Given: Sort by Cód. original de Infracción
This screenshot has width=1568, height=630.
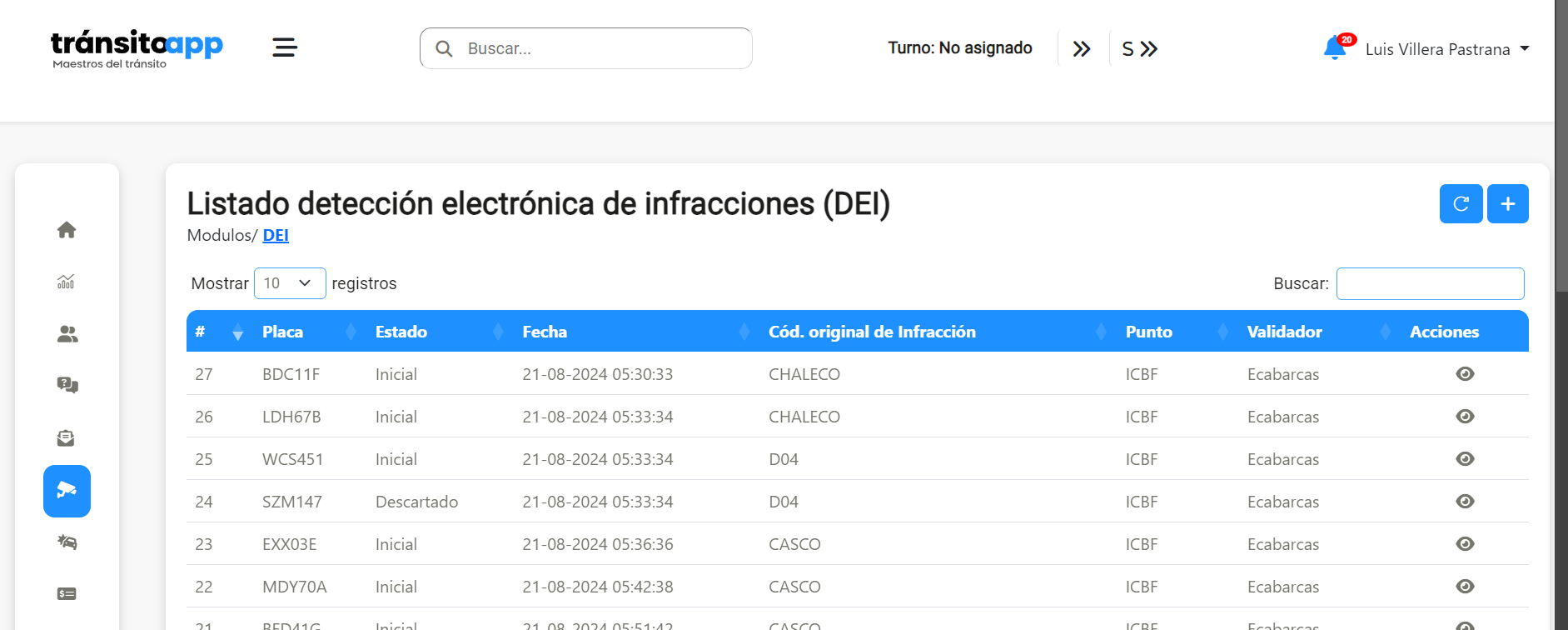Looking at the screenshot, I should click(938, 332).
